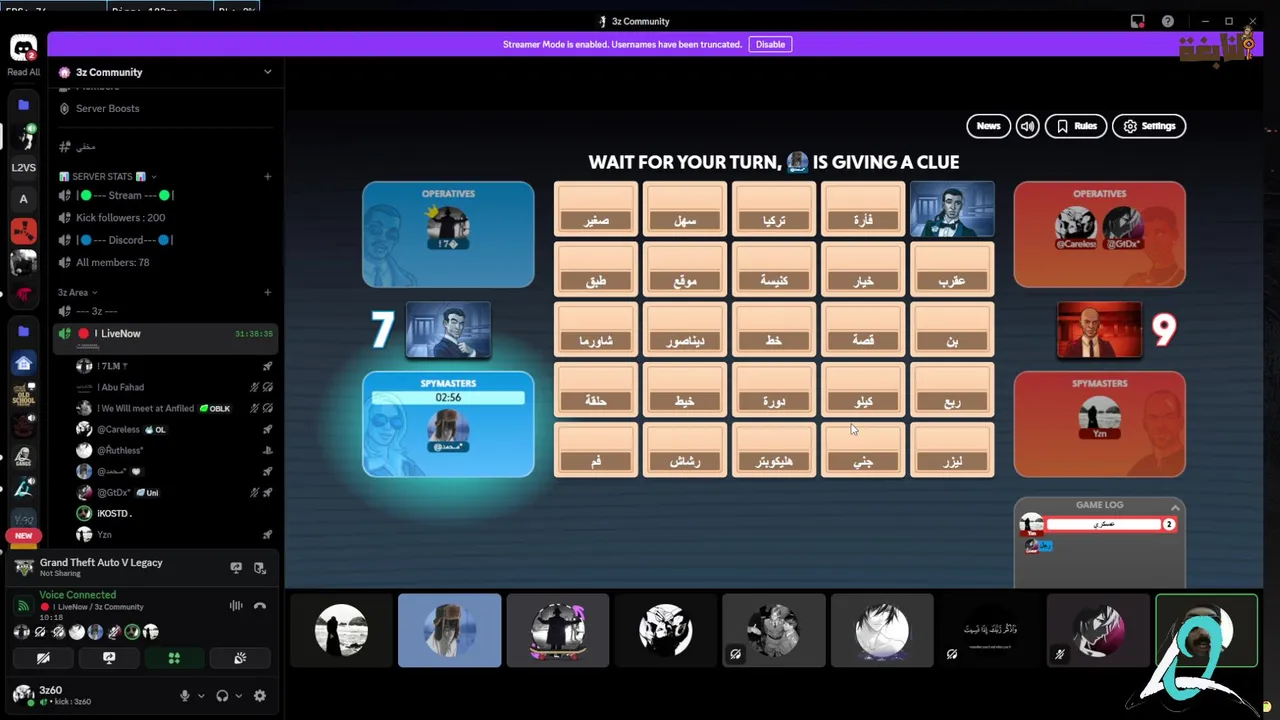Select the blue-highlighted video tile
1280x720 pixels.
(x=449, y=630)
